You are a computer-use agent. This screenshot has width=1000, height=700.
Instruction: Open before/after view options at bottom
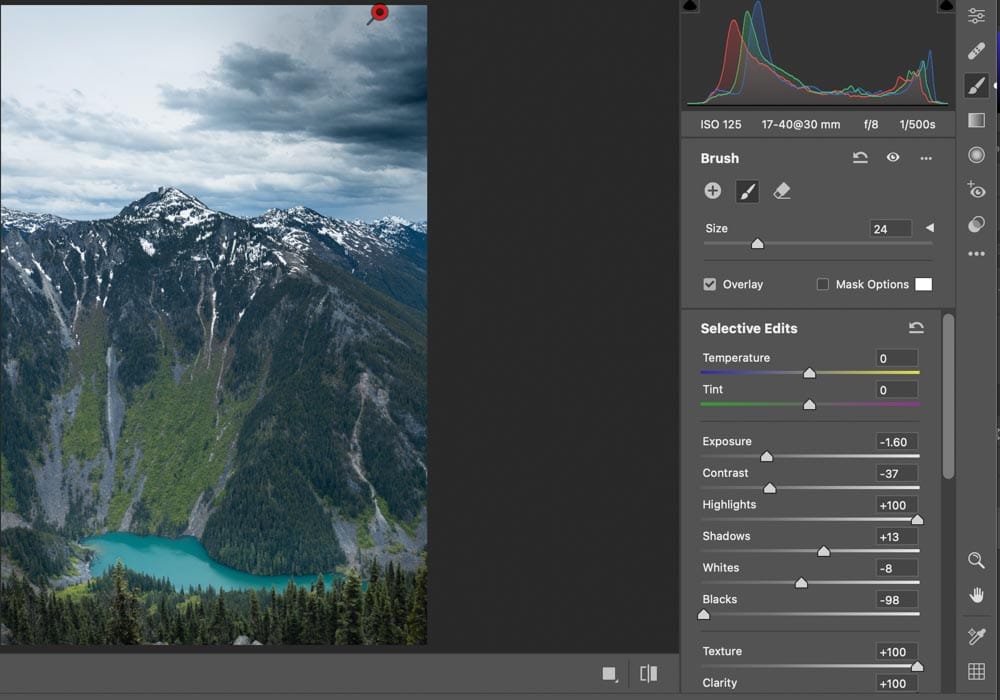pos(648,674)
